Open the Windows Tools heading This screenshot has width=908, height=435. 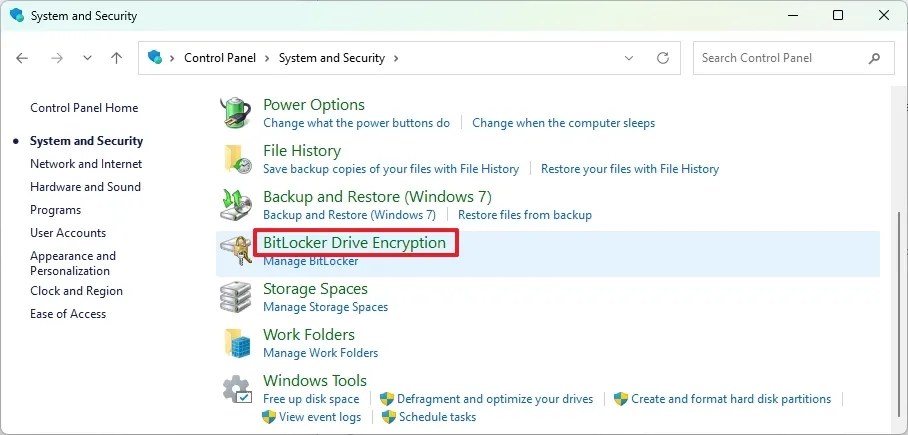pyautogui.click(x=315, y=381)
